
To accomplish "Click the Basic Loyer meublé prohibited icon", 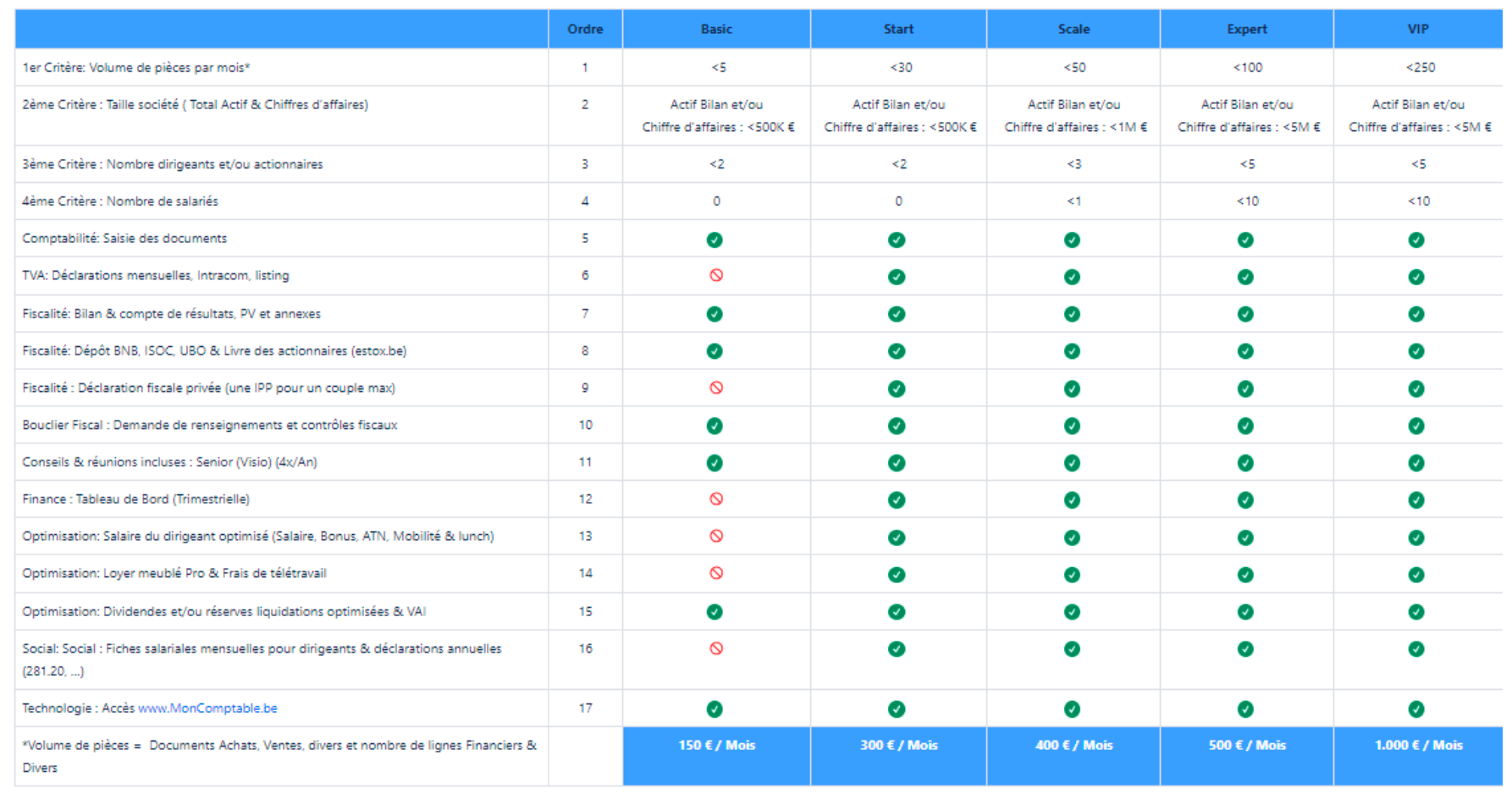I will click(716, 573).
